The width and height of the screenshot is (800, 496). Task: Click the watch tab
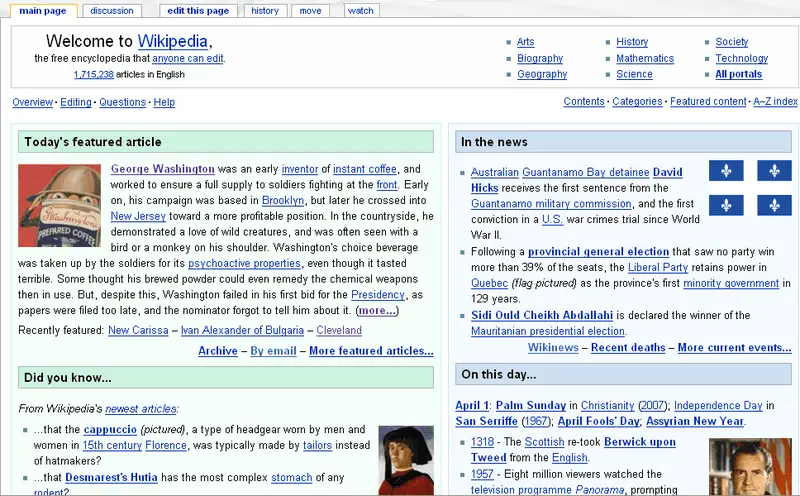pyautogui.click(x=361, y=11)
